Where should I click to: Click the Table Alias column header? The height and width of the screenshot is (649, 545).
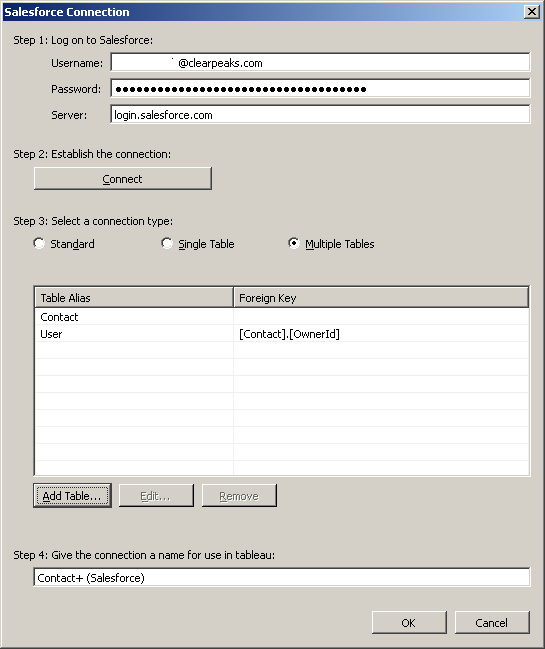tap(134, 298)
